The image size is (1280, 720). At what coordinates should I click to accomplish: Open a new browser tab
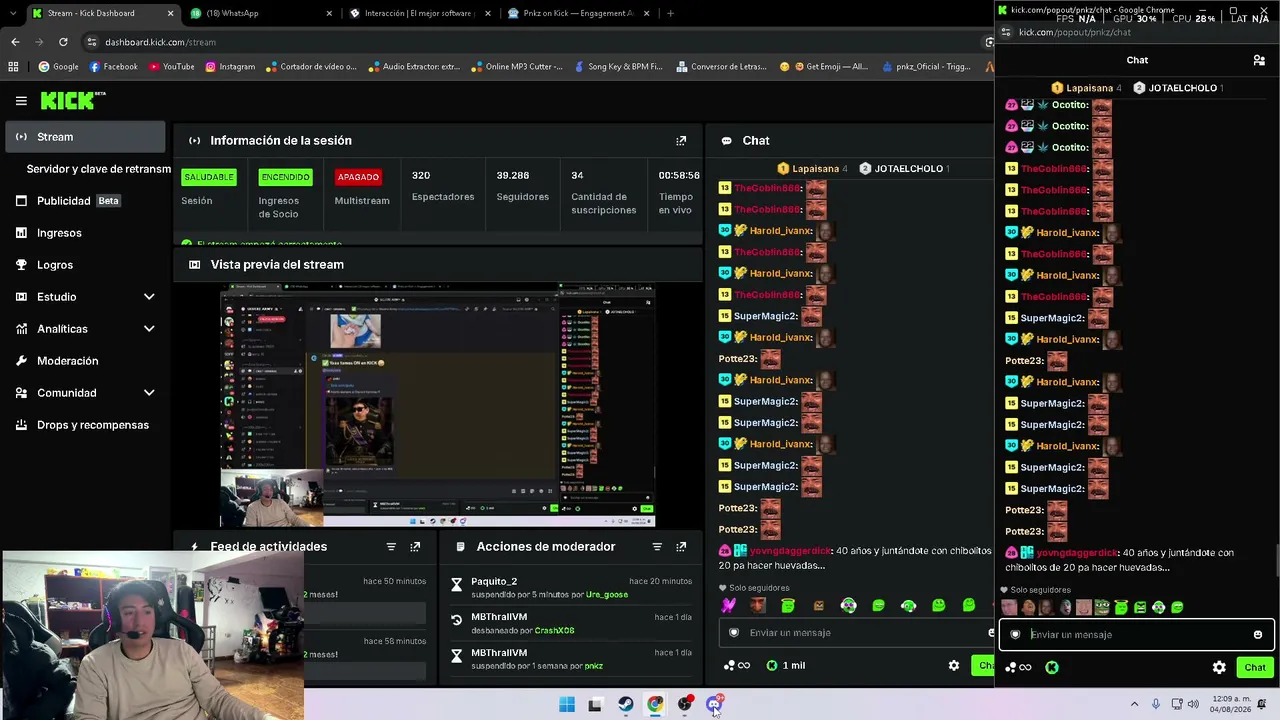coord(670,13)
